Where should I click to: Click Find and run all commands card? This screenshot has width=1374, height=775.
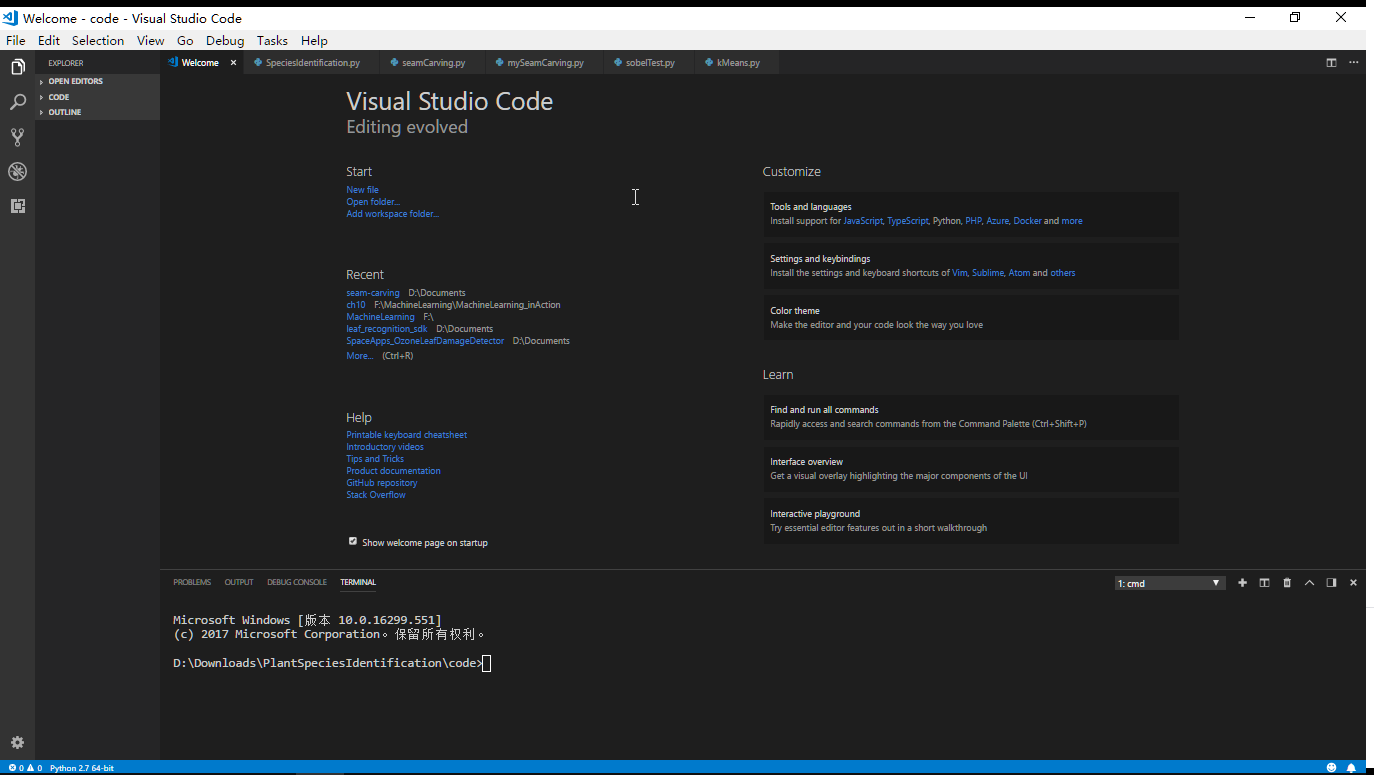(971, 417)
